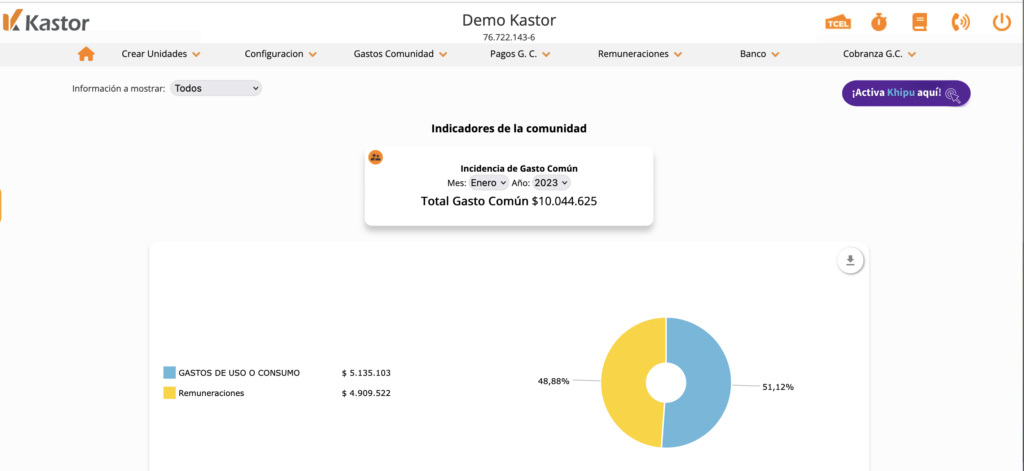The image size is (1024, 471).
Task: Click the phone support icon
Action: [961, 22]
